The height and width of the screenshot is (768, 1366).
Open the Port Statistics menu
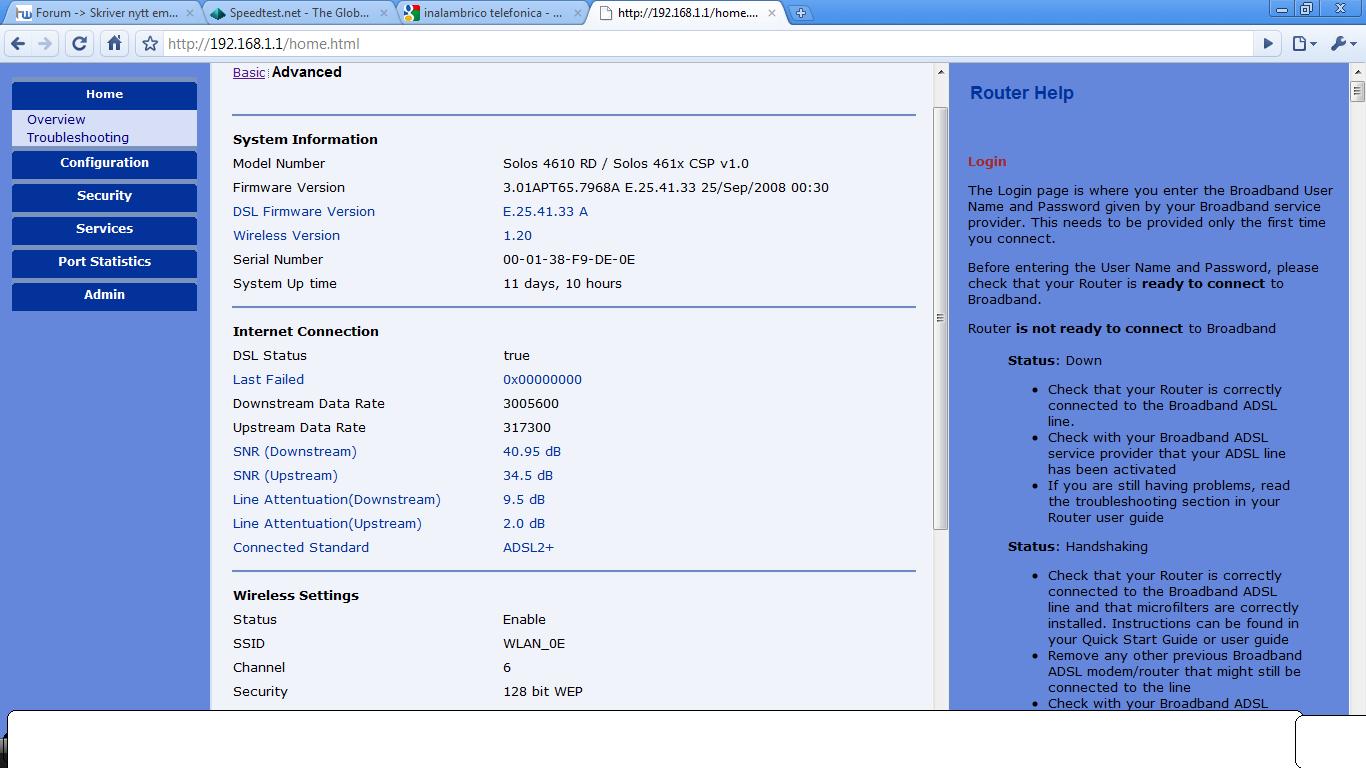point(104,262)
